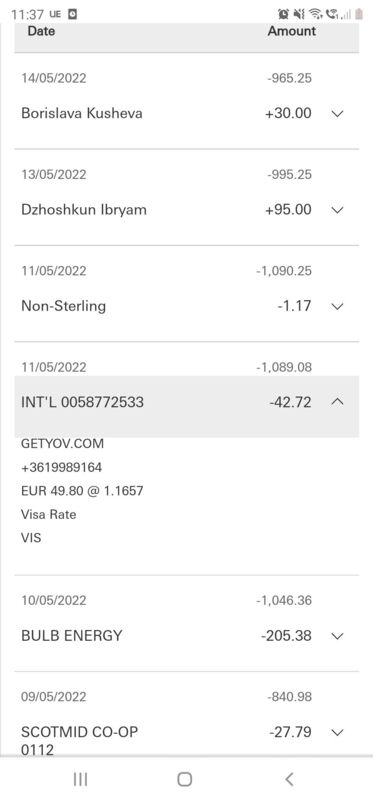Select the Amount column header
373x800 pixels.
click(292, 31)
